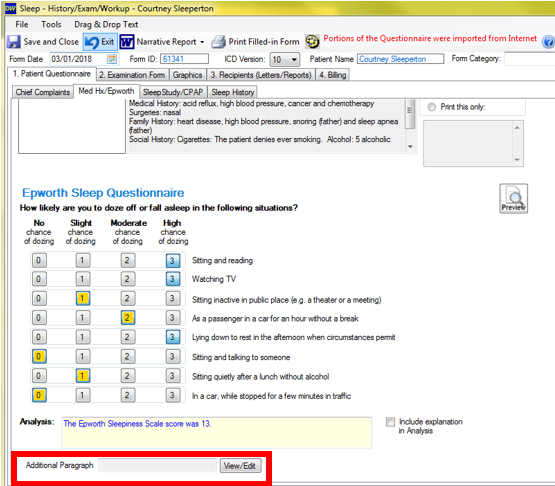The width and height of the screenshot is (555, 486).
Task: Click the Analysis text box
Action: pos(217,433)
